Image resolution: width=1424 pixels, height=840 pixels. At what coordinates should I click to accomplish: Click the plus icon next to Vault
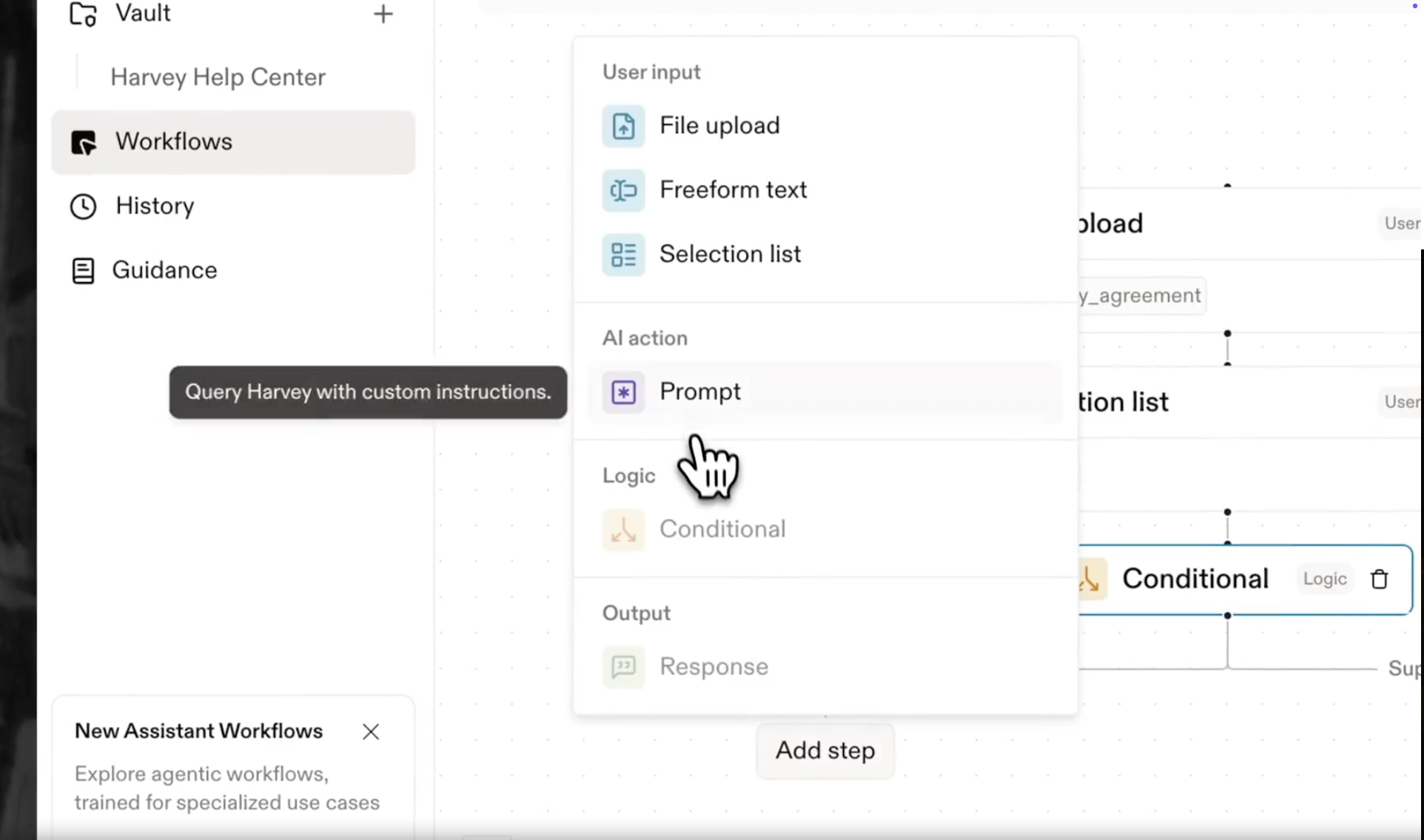point(383,14)
